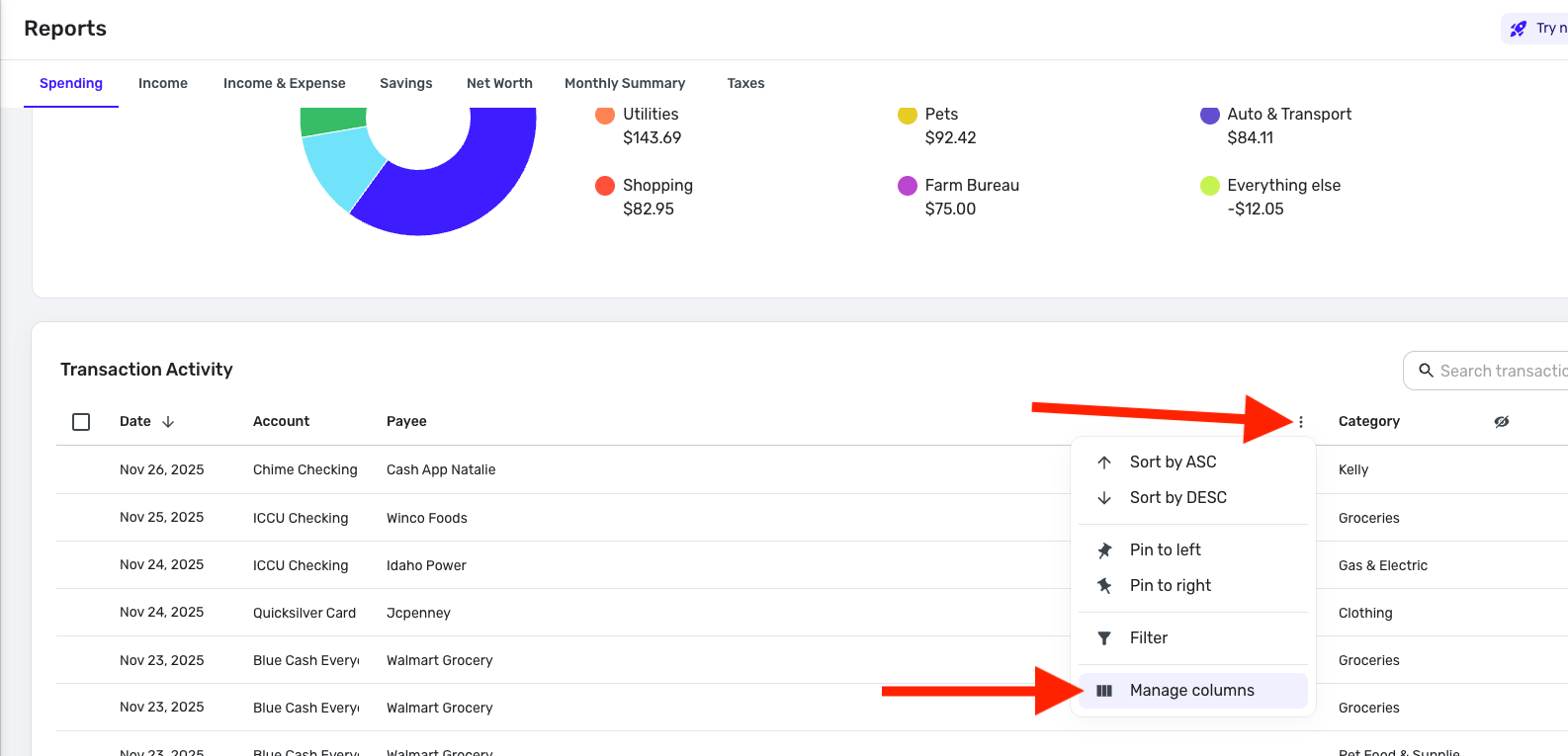
Task: Click payee Winco Foods
Action: point(427,518)
